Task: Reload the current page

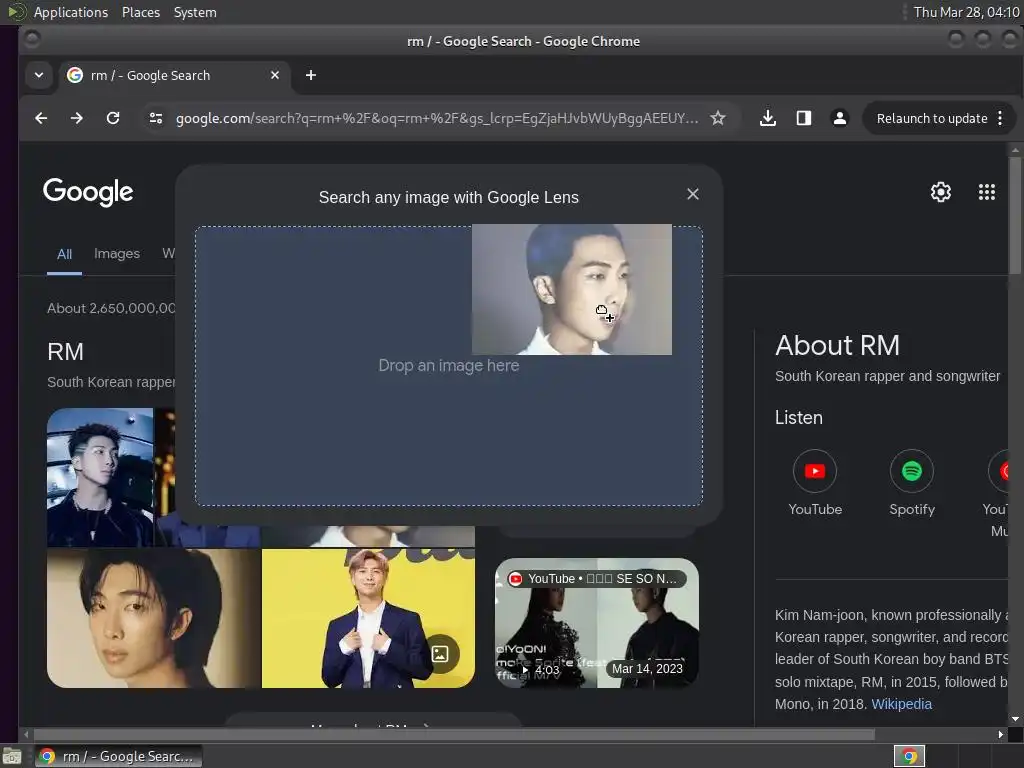Action: [113, 118]
